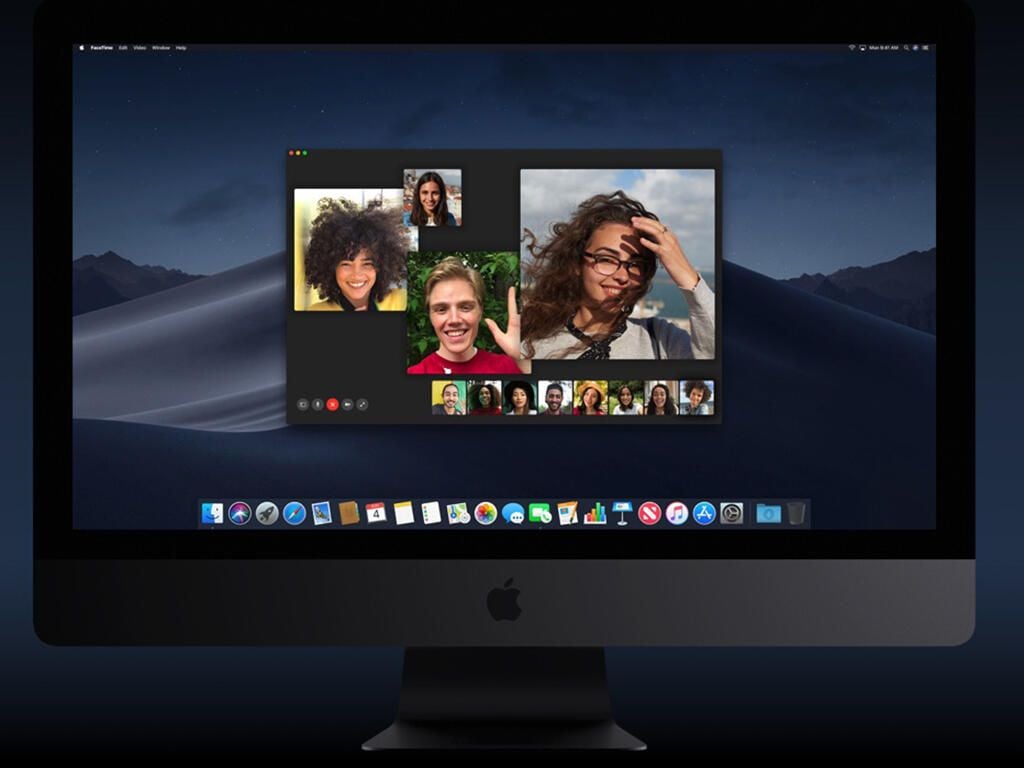
Task: Open Mail stamp icon in the Dock
Action: [322, 513]
